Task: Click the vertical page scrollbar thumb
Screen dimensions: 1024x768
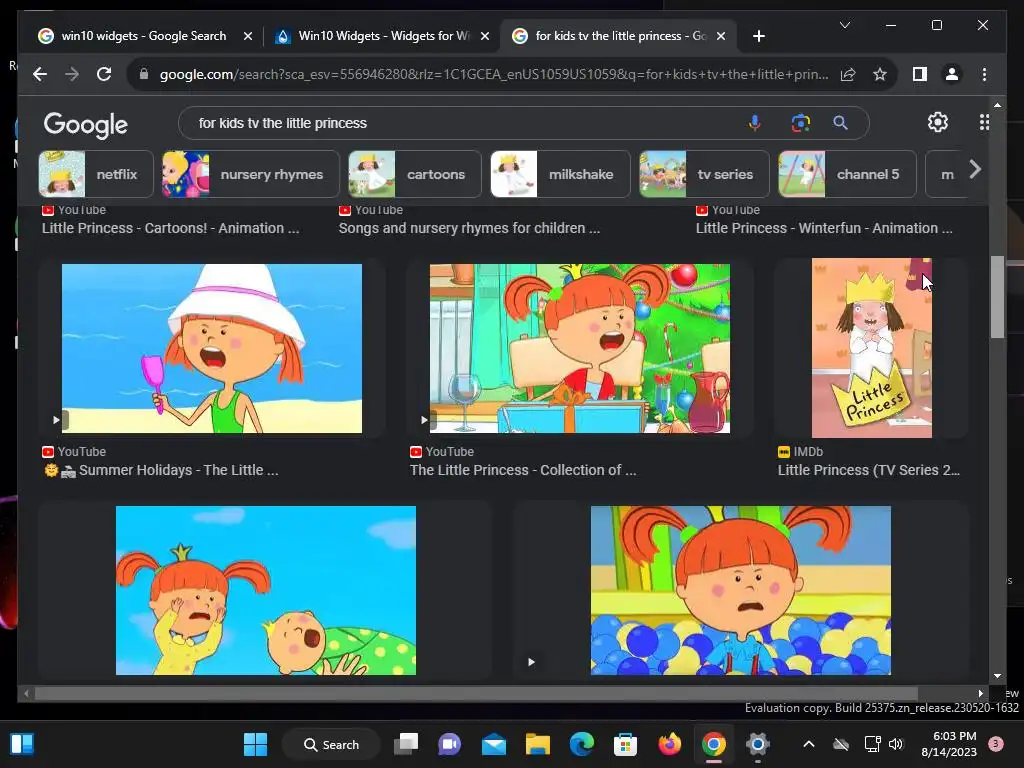Action: (997, 297)
